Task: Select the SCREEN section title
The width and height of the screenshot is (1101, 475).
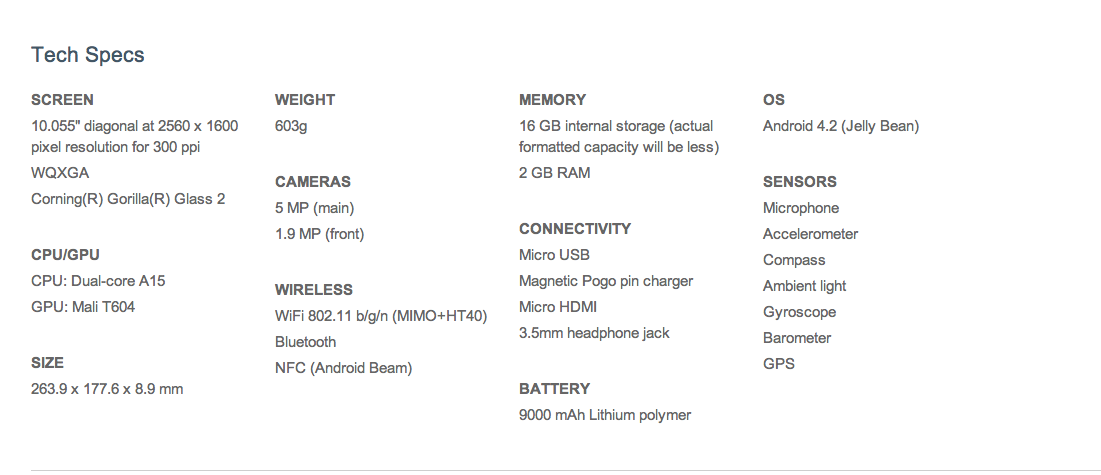Action: click(x=62, y=100)
